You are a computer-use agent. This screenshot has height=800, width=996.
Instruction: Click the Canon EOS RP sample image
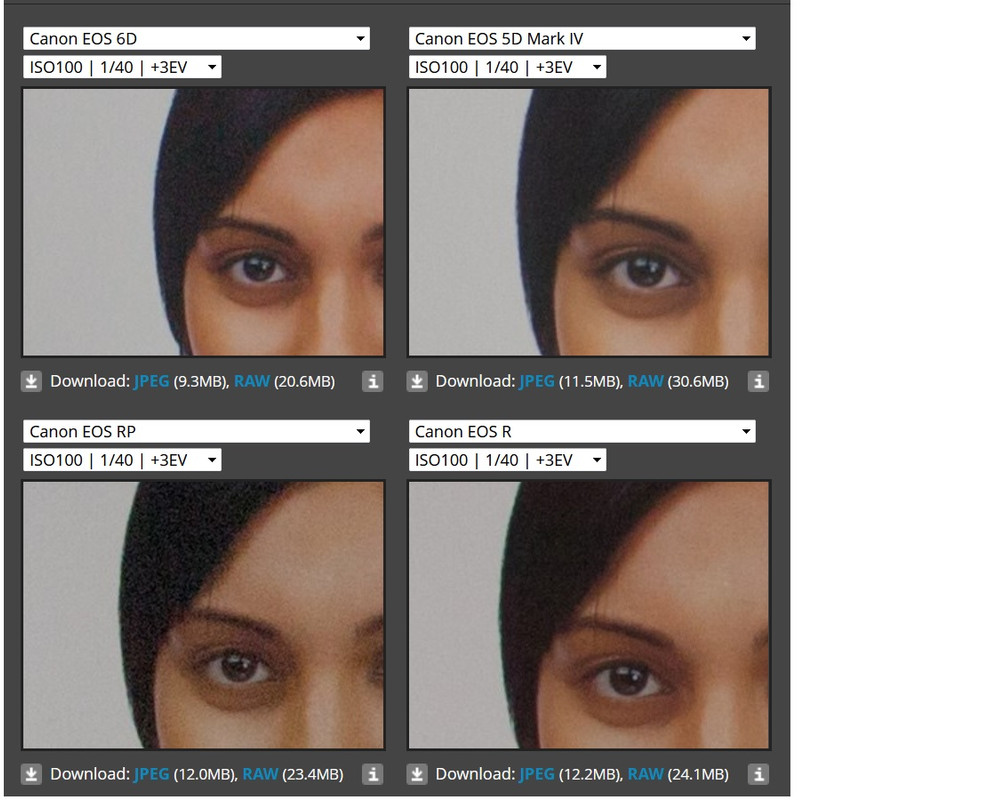pos(203,614)
